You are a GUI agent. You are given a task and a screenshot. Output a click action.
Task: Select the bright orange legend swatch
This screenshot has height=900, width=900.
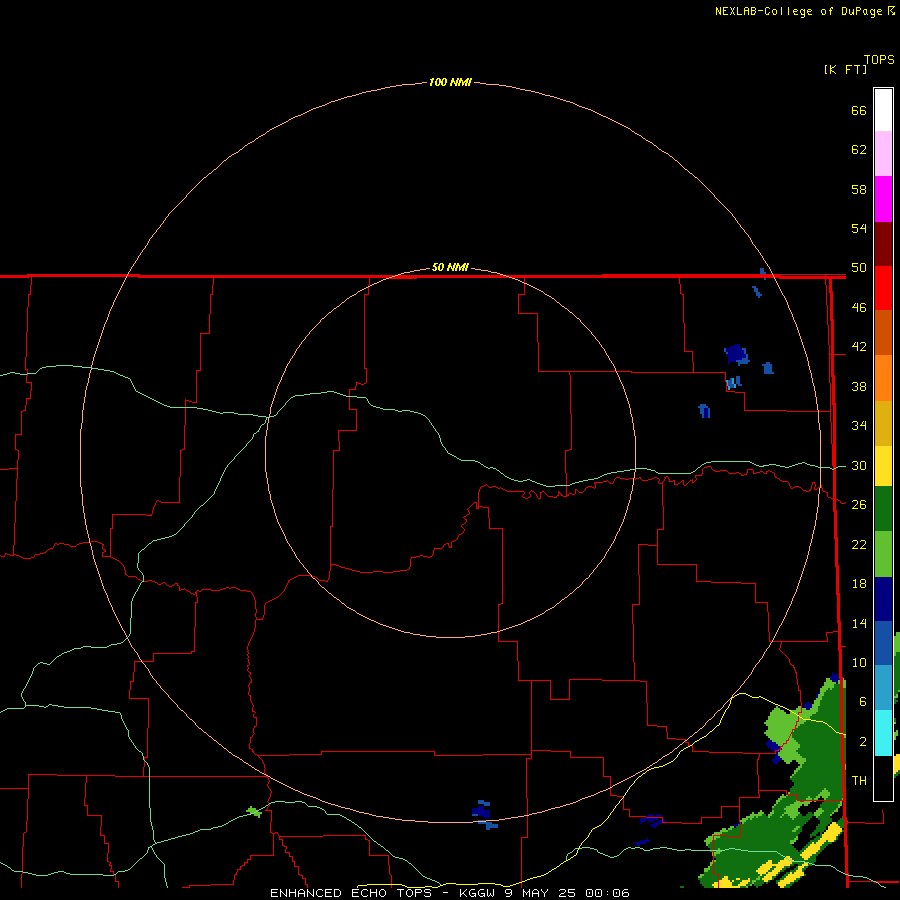pos(883,378)
